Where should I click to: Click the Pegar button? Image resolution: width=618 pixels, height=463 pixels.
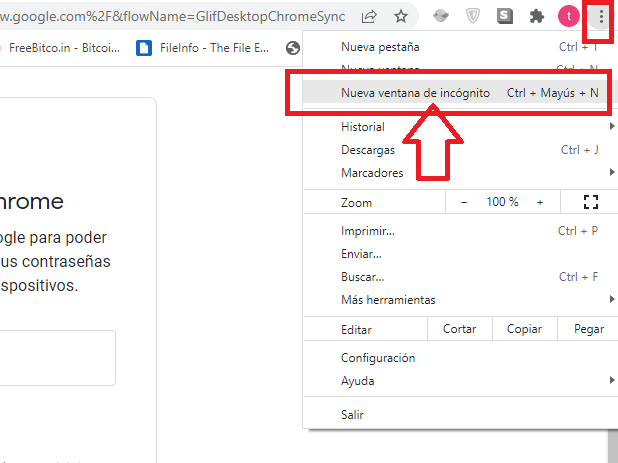coord(588,329)
